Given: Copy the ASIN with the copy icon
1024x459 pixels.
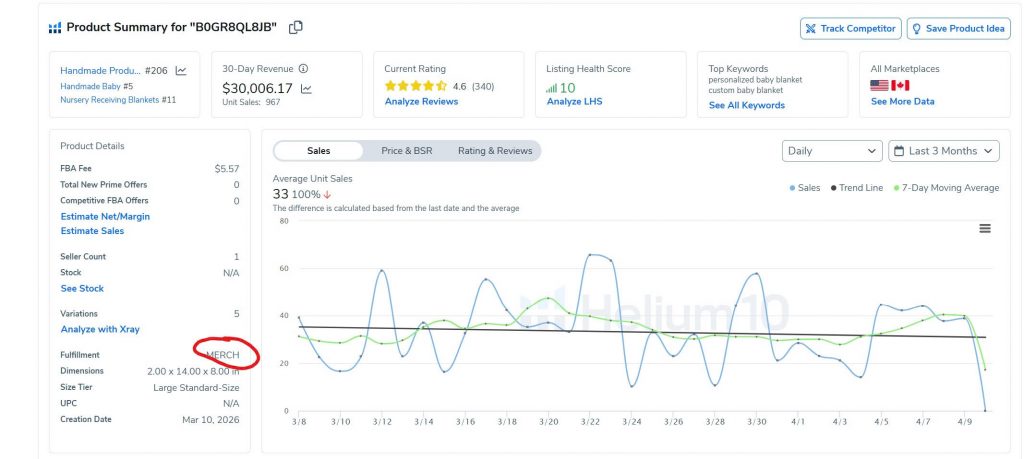Looking at the screenshot, I should (295, 28).
